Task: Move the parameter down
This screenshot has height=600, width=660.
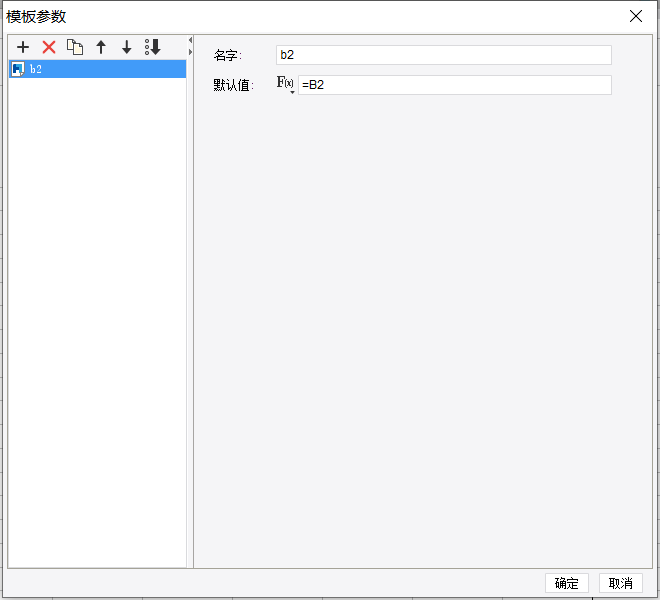Action: [127, 47]
